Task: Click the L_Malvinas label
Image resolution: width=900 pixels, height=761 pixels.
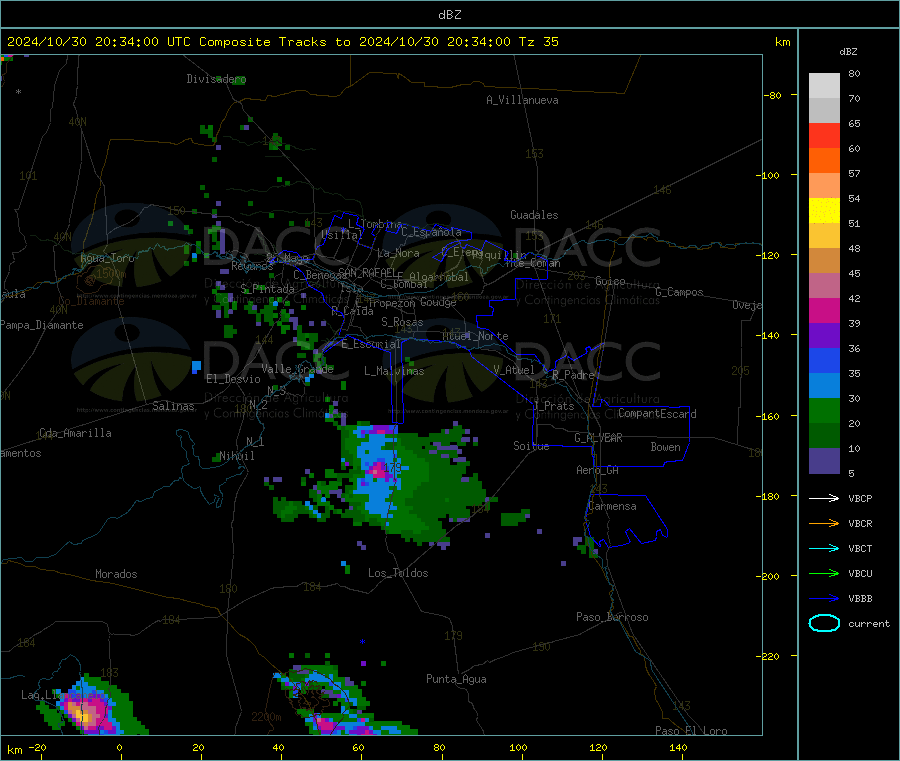Action: coord(394,371)
